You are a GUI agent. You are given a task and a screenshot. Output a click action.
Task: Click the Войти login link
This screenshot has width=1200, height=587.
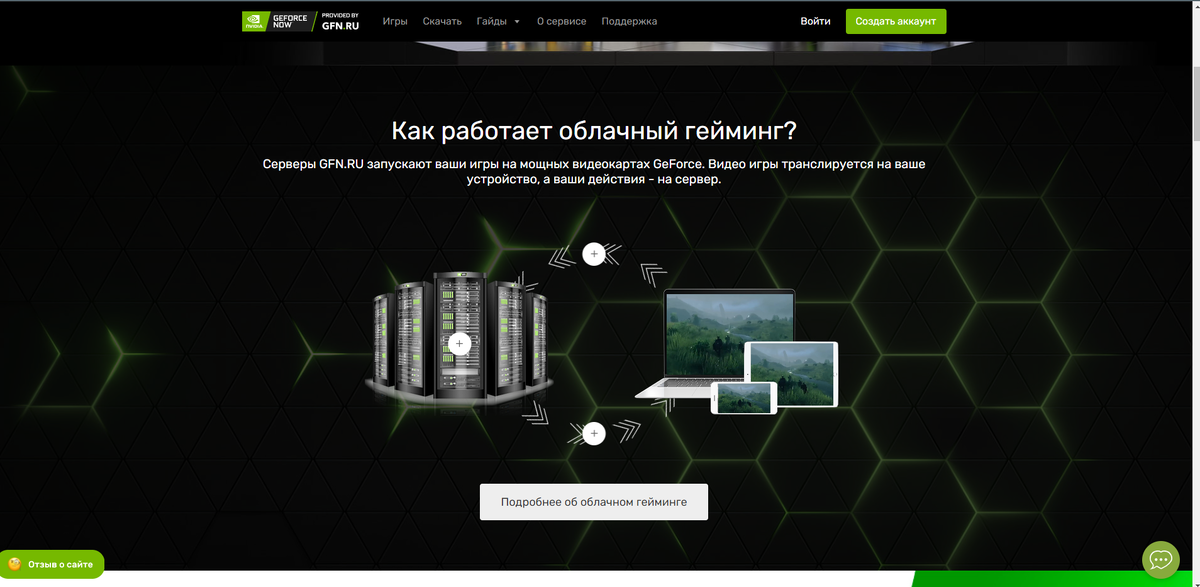coord(815,21)
